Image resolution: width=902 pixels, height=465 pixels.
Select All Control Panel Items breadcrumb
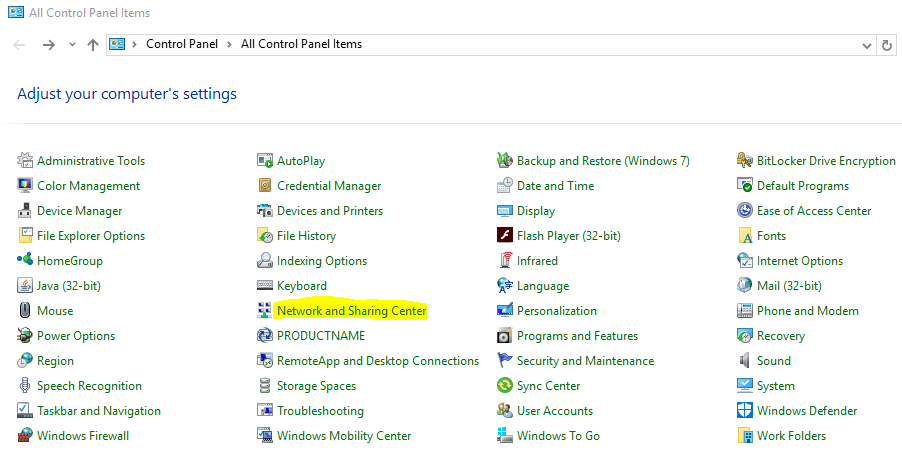301,44
